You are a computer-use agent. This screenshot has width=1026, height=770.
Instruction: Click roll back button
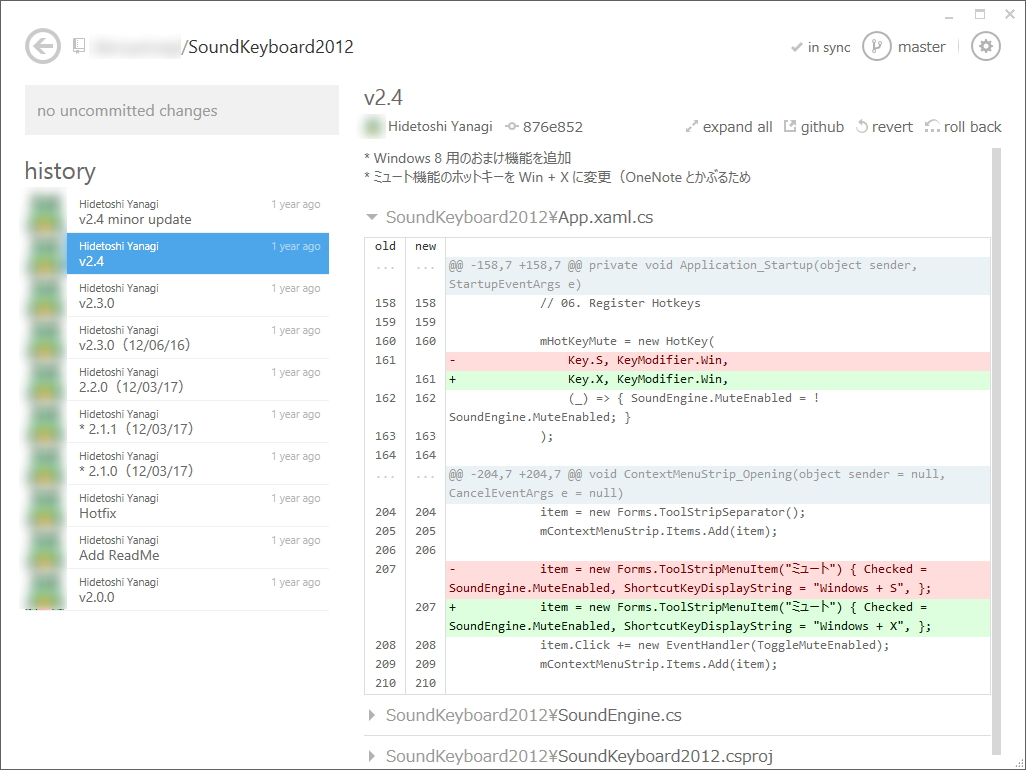pos(963,127)
